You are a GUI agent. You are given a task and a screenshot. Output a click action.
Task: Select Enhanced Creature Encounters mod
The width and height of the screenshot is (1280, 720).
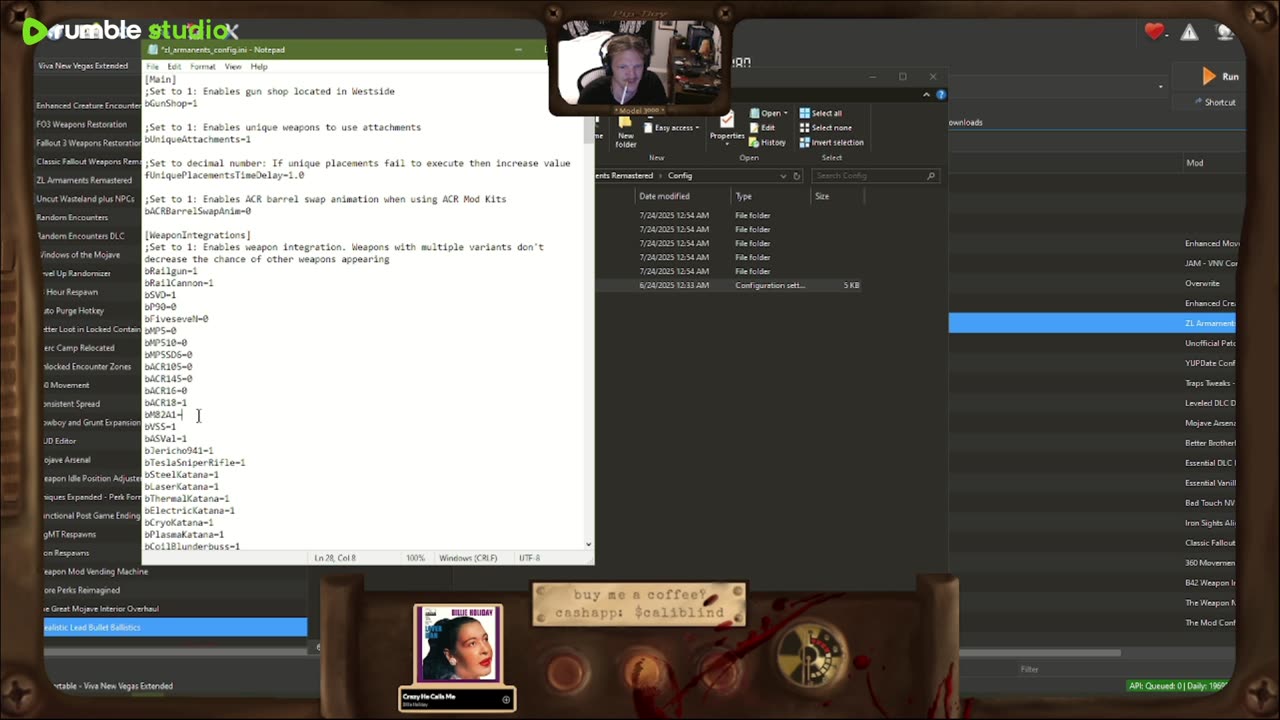(x=89, y=105)
